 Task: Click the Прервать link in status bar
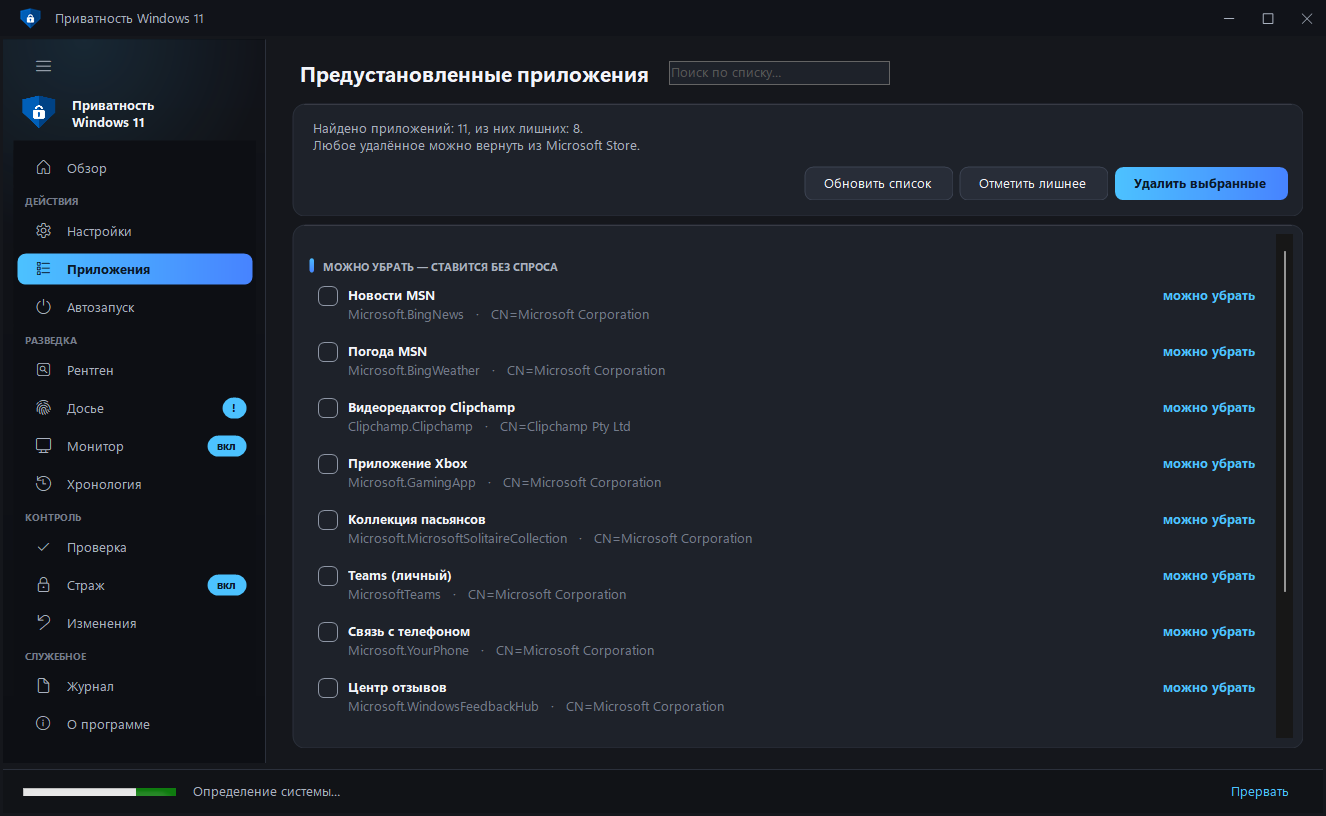pyautogui.click(x=1260, y=792)
